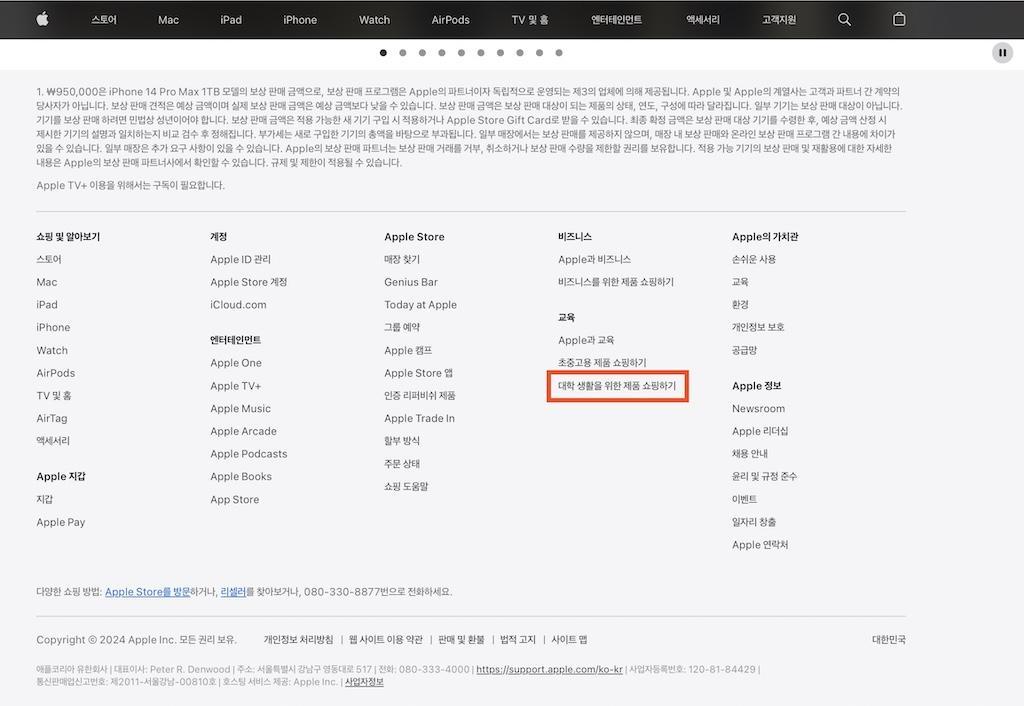Screen dimensions: 1024x706
Task: Open iPhone in top navigation
Action: pos(300,20)
